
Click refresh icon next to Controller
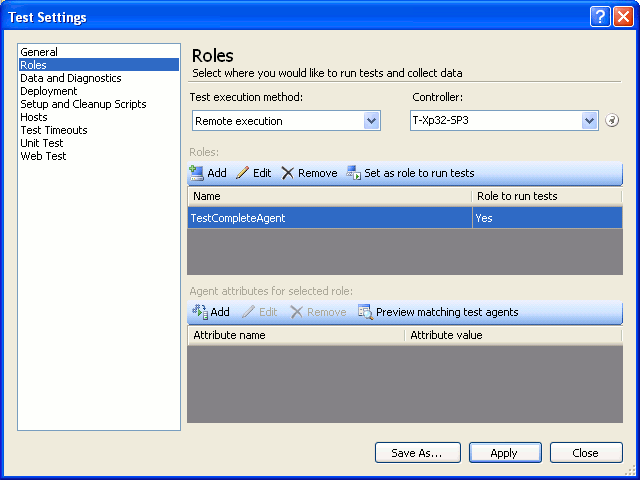613,121
